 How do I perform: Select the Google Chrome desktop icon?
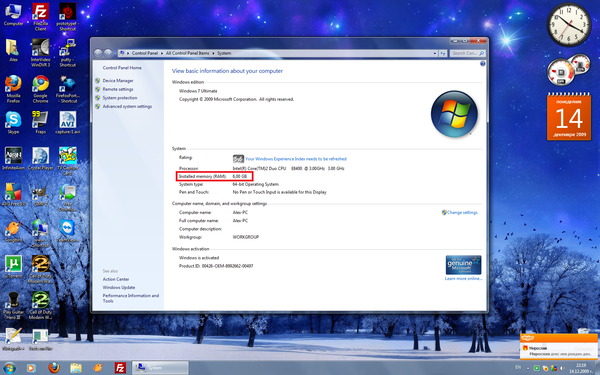41,89
